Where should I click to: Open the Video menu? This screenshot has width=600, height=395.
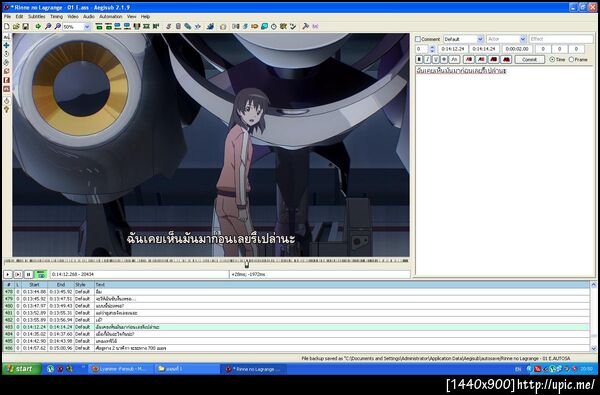pyautogui.click(x=73, y=16)
